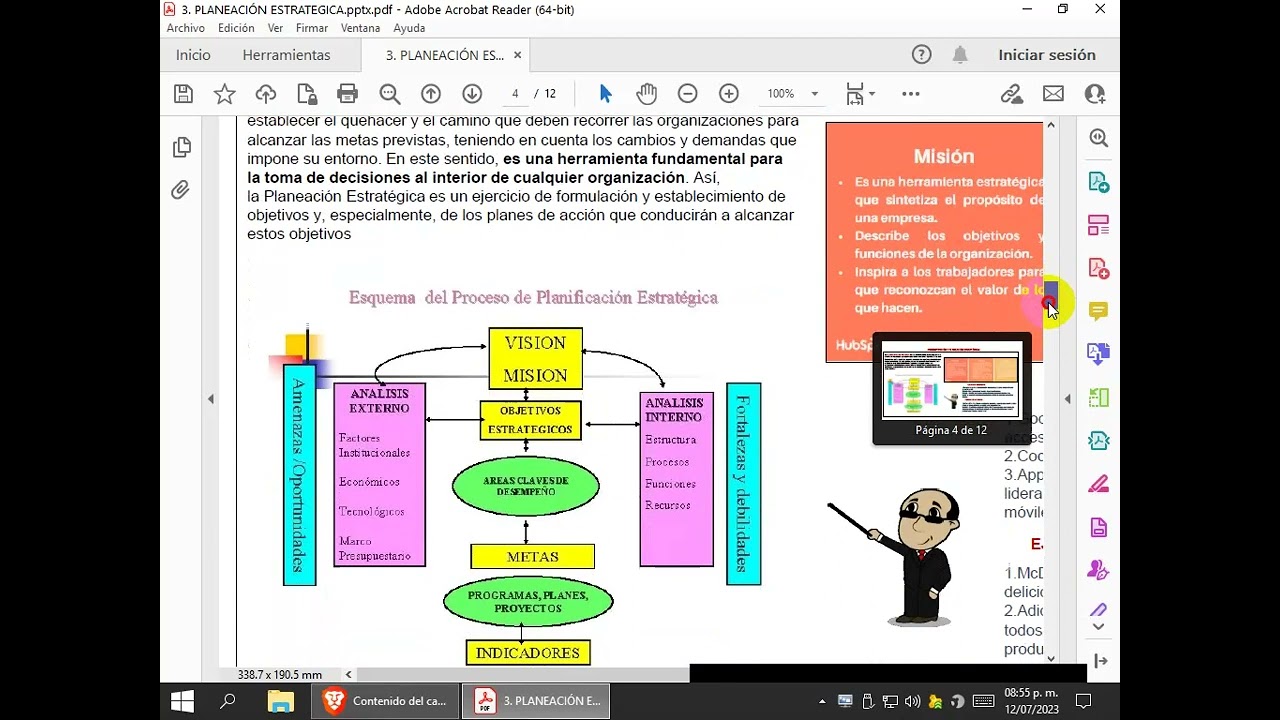Close the 3. PLANEACIÓN ES... document tab
This screenshot has height=720, width=1280.
tap(517, 55)
